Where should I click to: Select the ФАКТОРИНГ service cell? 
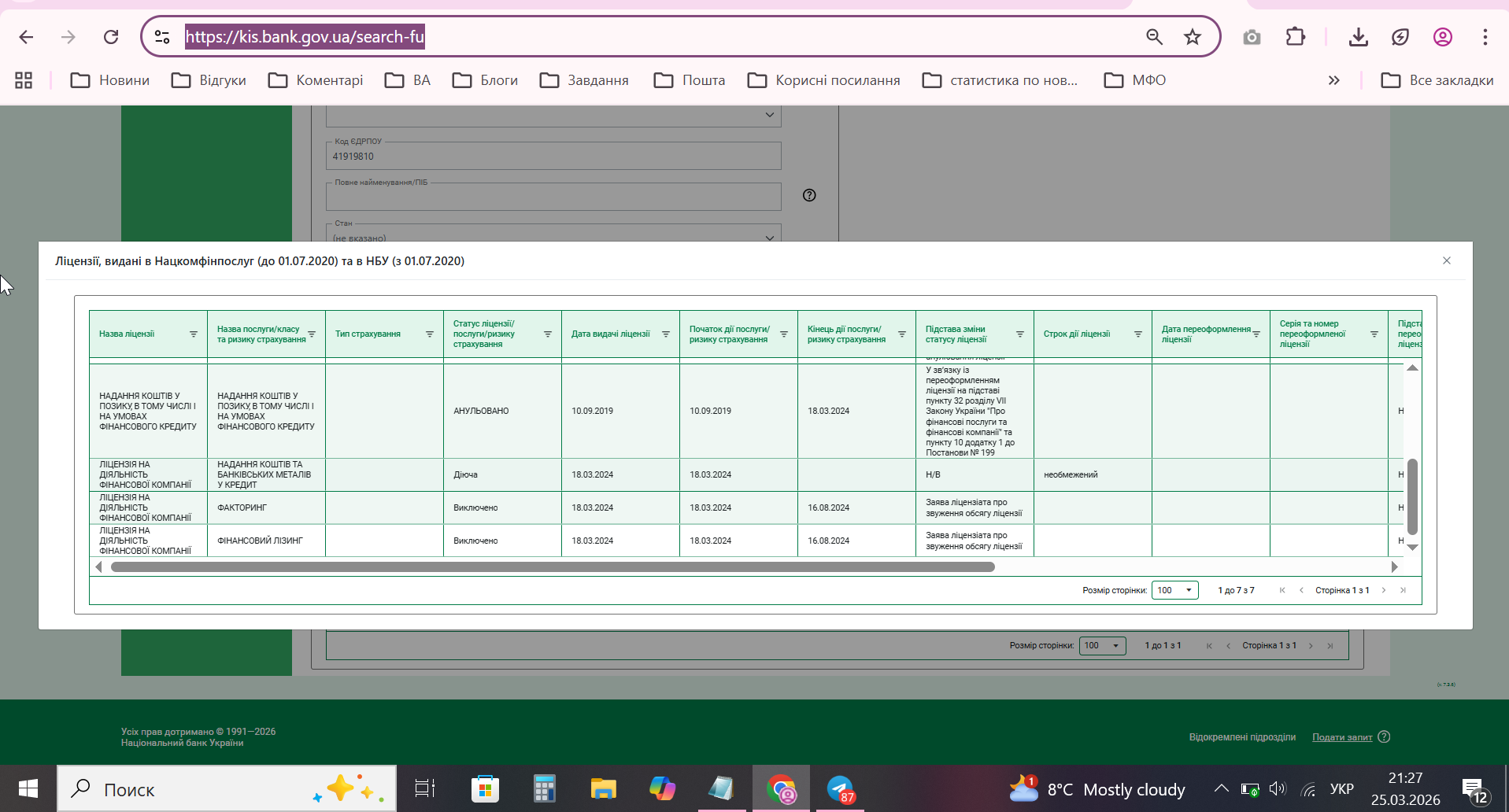pos(266,507)
